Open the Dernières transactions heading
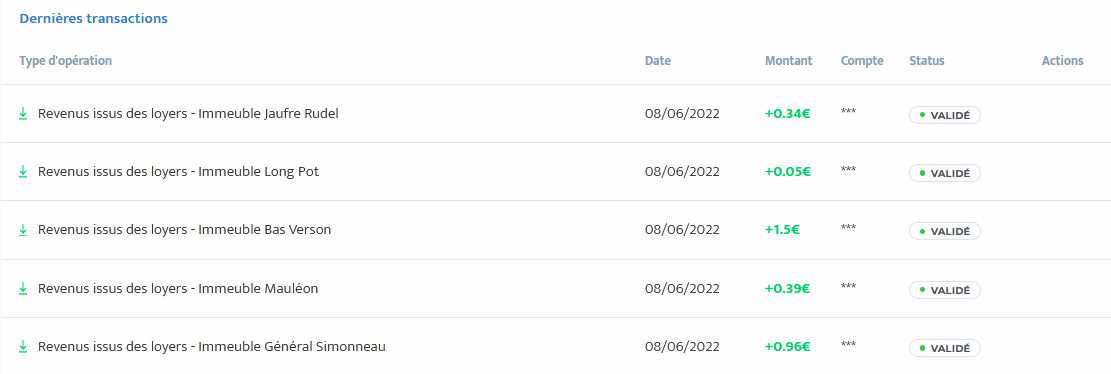1111x374 pixels. point(94,18)
